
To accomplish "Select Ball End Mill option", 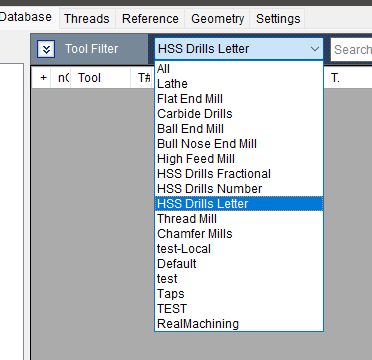I will [239, 129].
